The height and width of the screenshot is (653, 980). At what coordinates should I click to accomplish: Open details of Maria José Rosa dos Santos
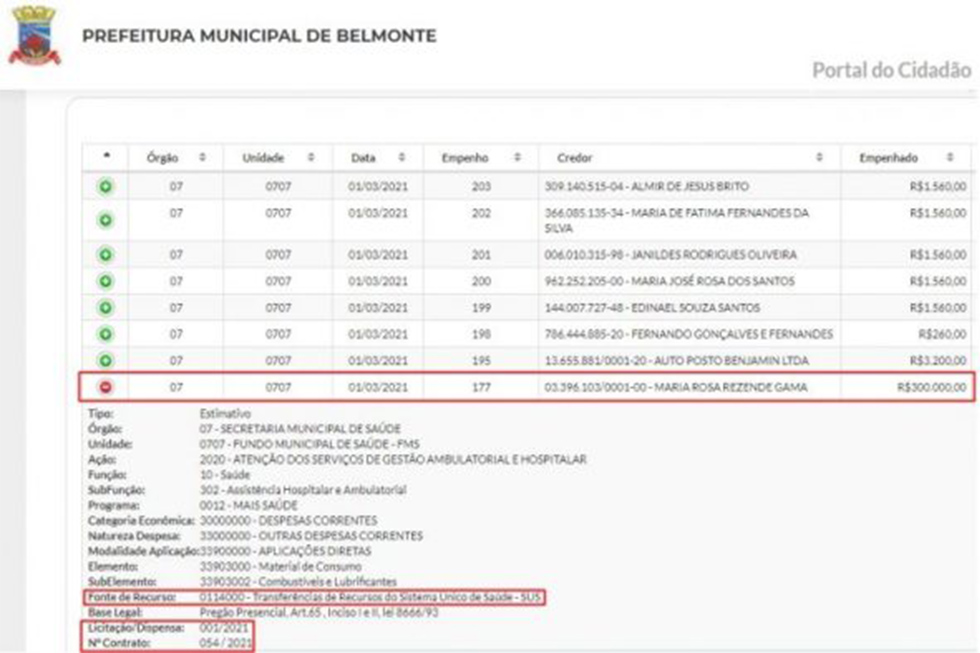tap(105, 281)
